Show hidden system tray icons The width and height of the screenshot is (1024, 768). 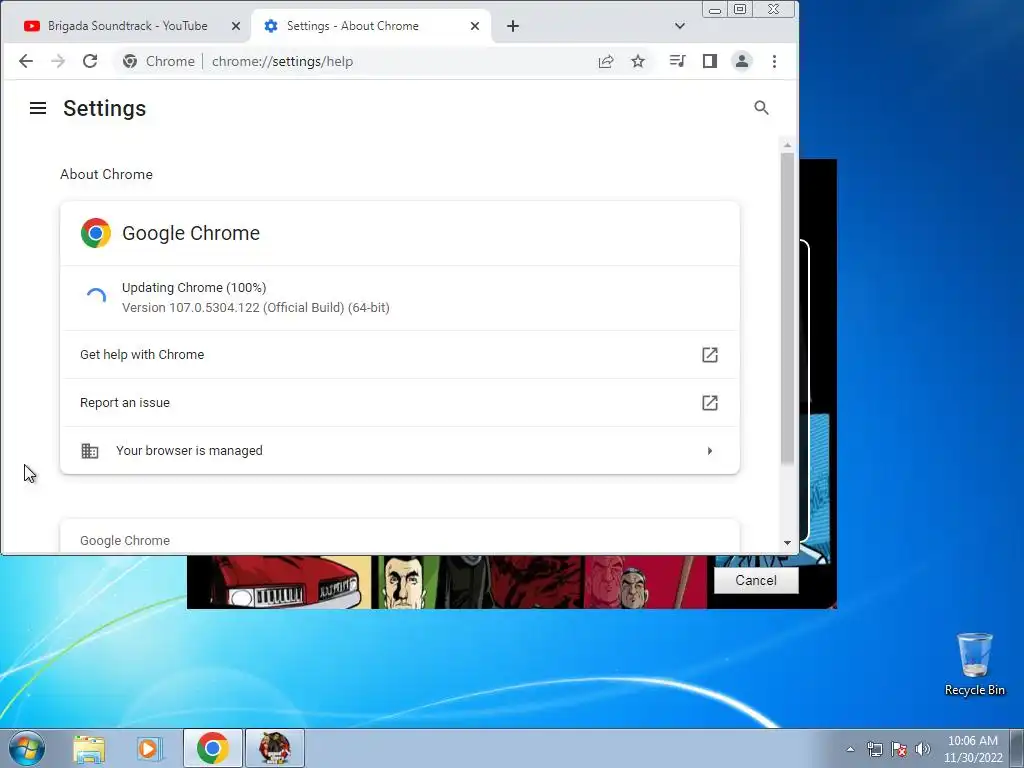click(850, 749)
